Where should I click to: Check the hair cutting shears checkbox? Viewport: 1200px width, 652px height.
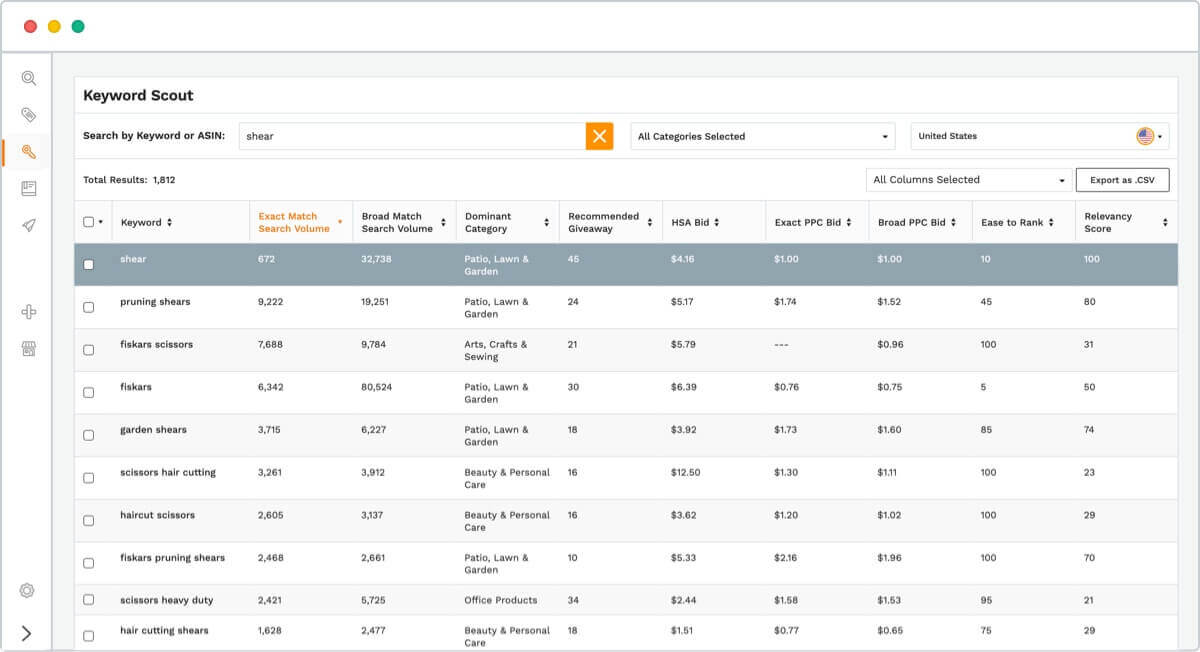[89, 636]
